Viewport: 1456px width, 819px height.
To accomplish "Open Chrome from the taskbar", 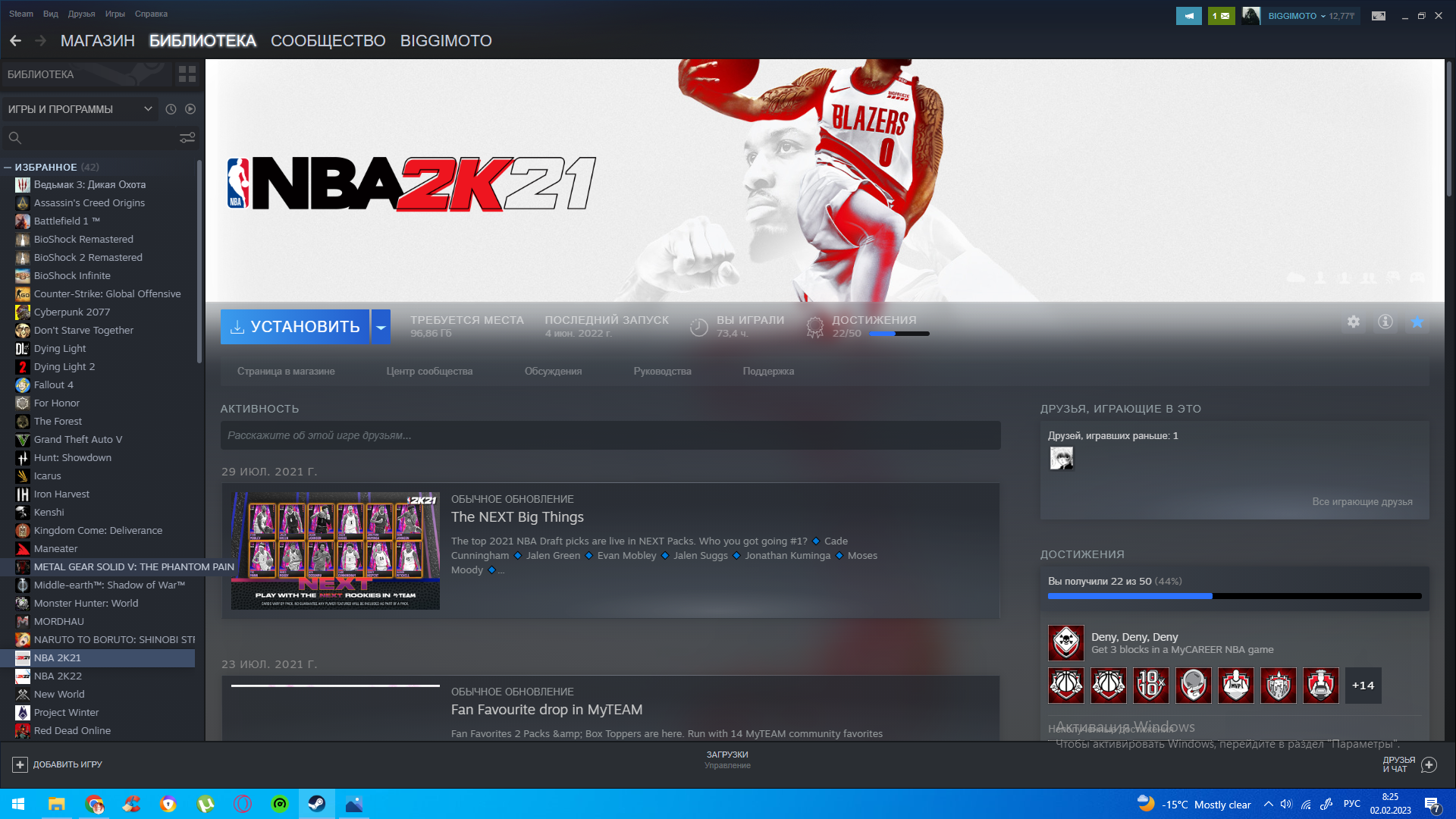I will coord(94,804).
